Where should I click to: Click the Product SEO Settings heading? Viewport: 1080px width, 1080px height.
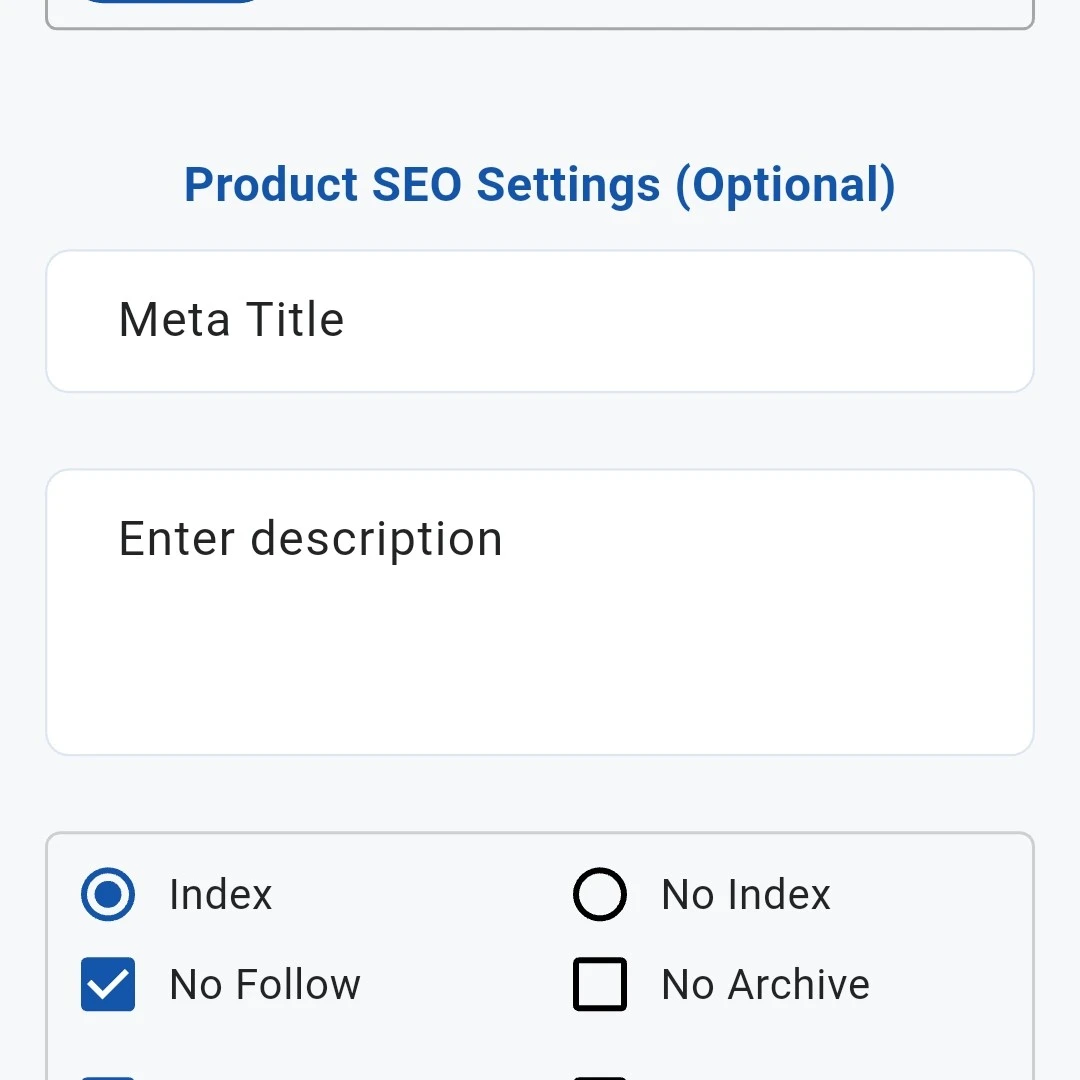(x=540, y=185)
